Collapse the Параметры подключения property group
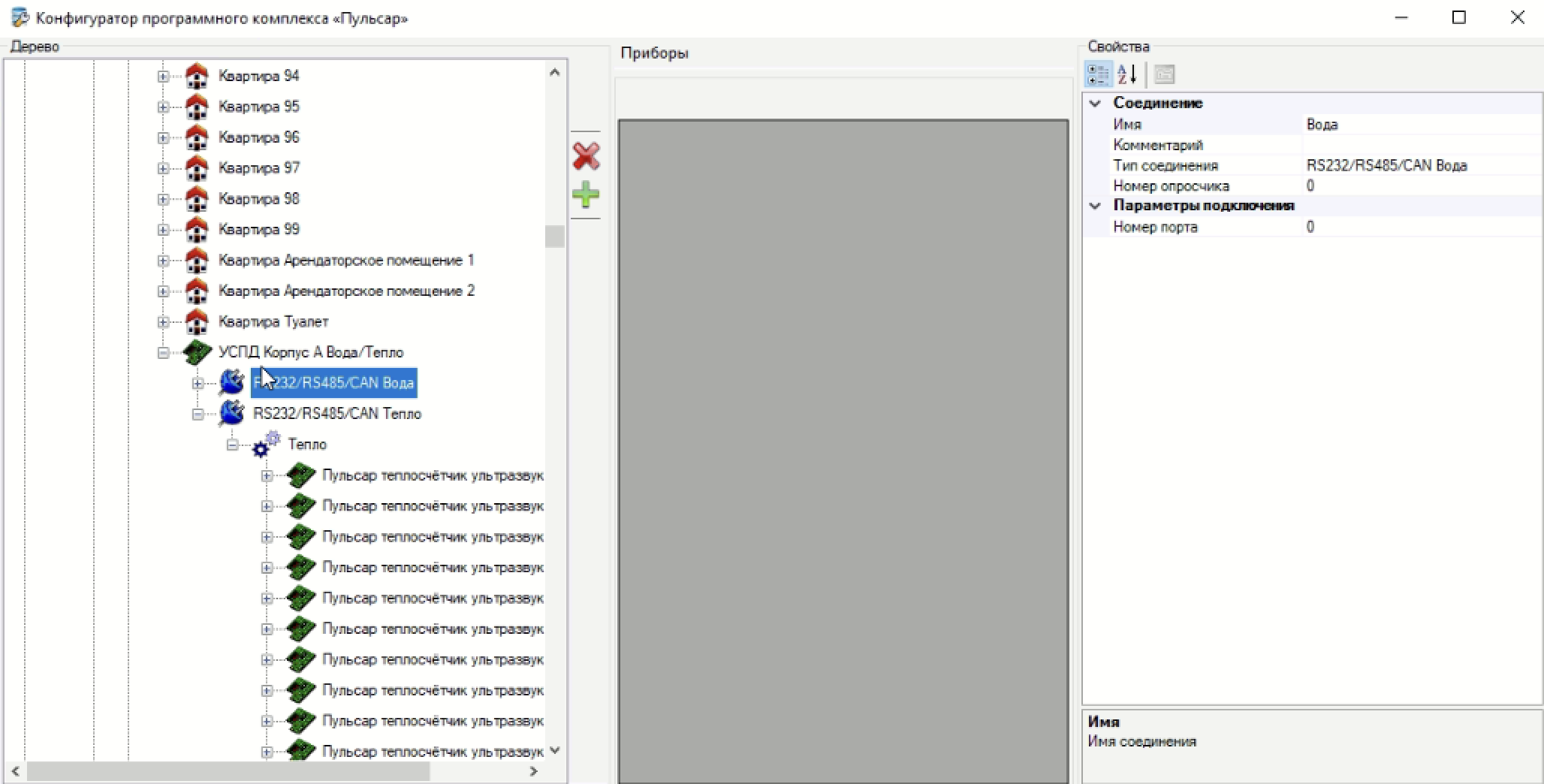The height and width of the screenshot is (784, 1544). click(1095, 206)
